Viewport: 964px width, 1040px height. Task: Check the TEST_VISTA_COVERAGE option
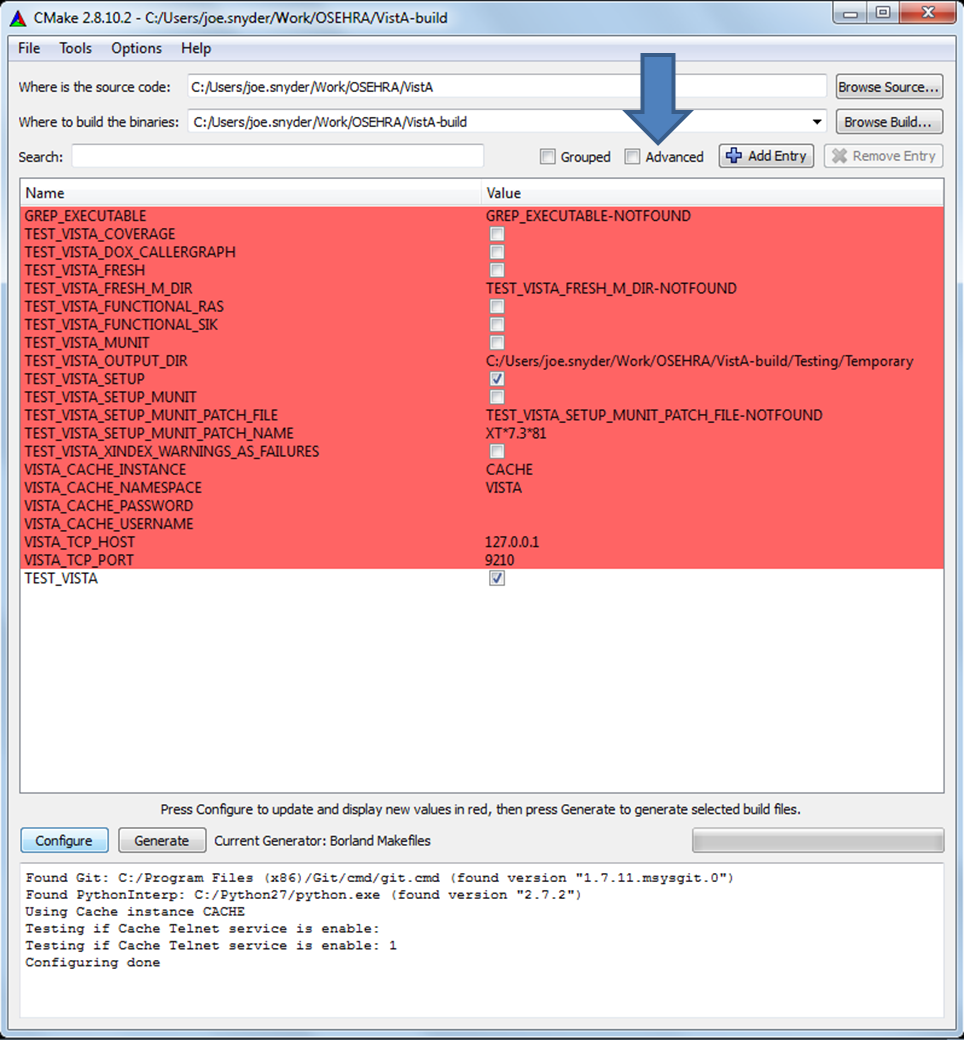[x=497, y=234]
